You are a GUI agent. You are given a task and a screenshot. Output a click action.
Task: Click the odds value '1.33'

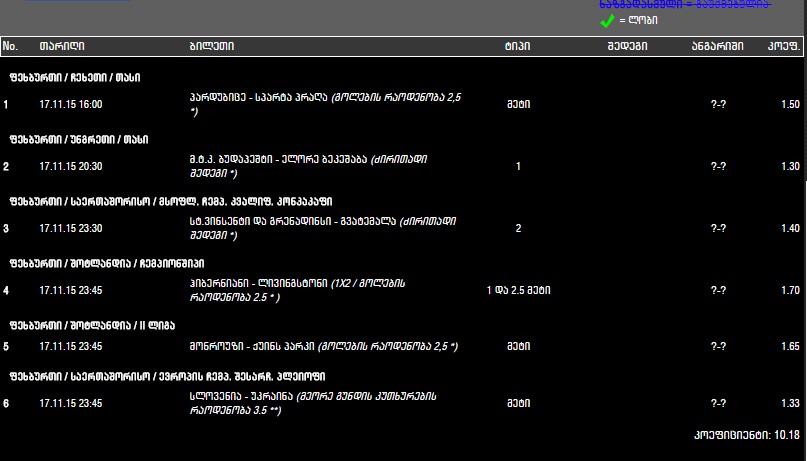click(791, 403)
